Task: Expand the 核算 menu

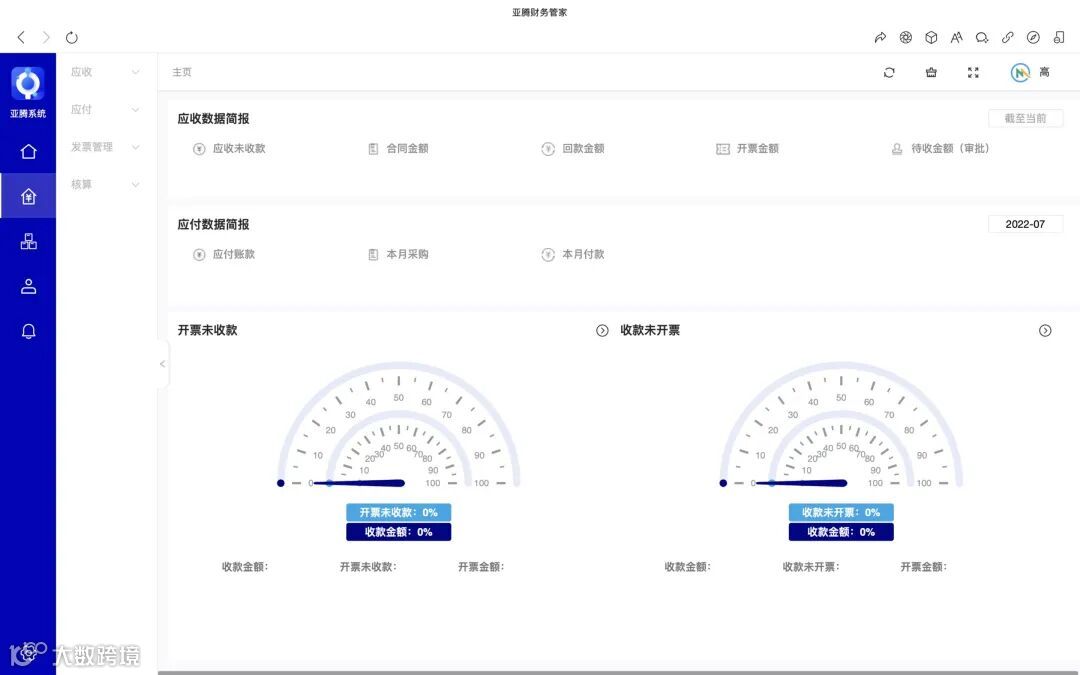Action: [105, 185]
